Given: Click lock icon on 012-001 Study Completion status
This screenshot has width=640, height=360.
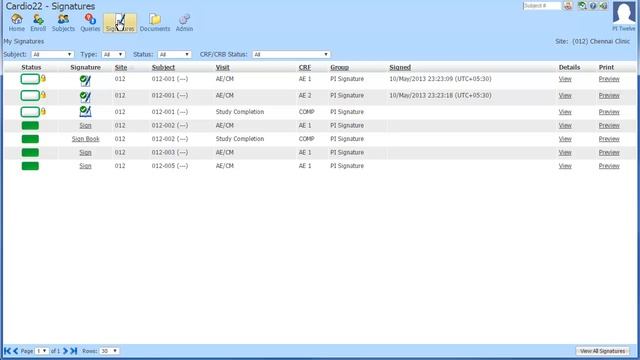Looking at the screenshot, I should 43,111.
